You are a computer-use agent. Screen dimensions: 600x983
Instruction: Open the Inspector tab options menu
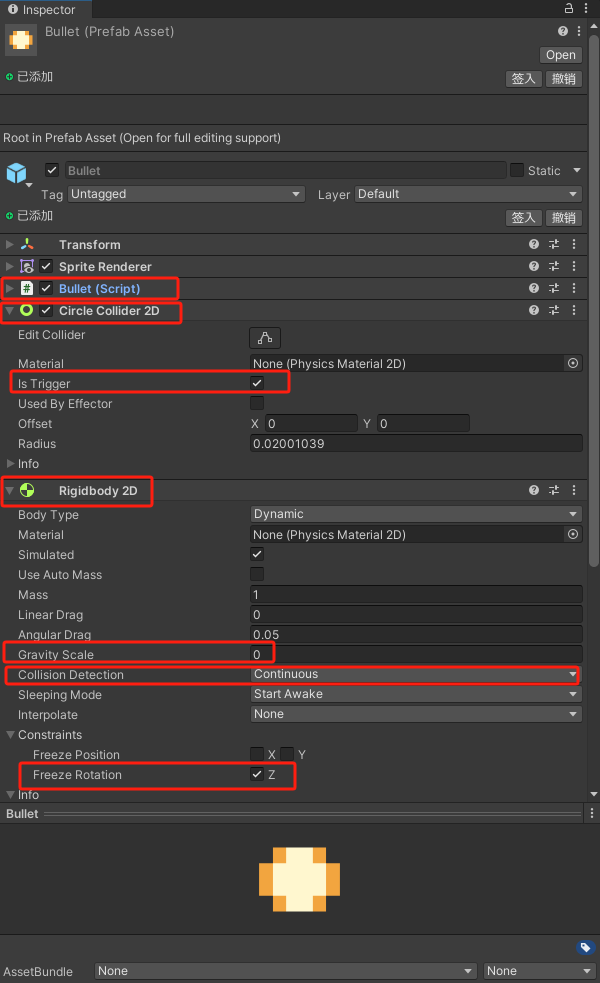(586, 8)
